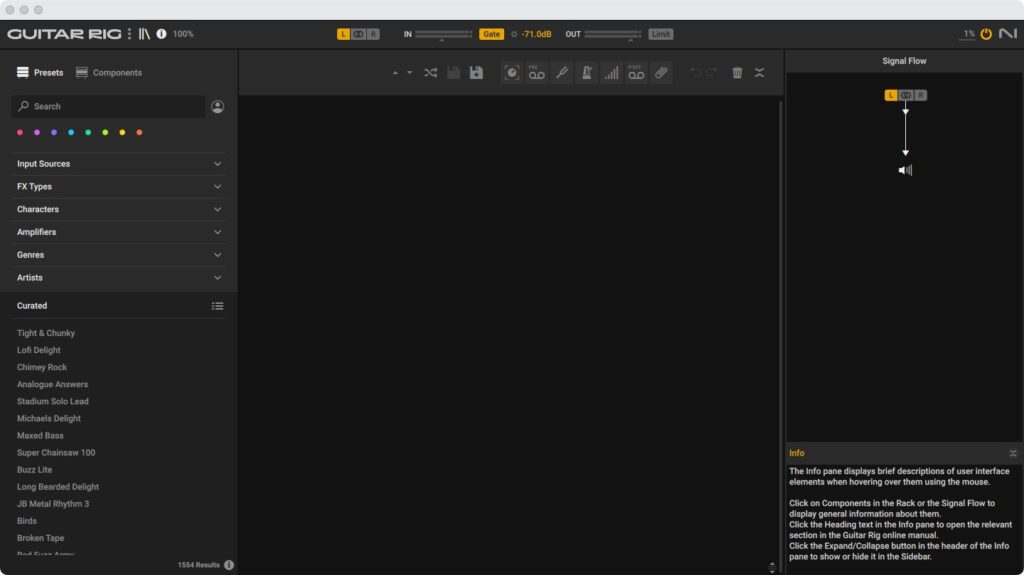This screenshot has width=1024, height=575.
Task: Toggle the Gate noise gate button
Action: coord(491,34)
